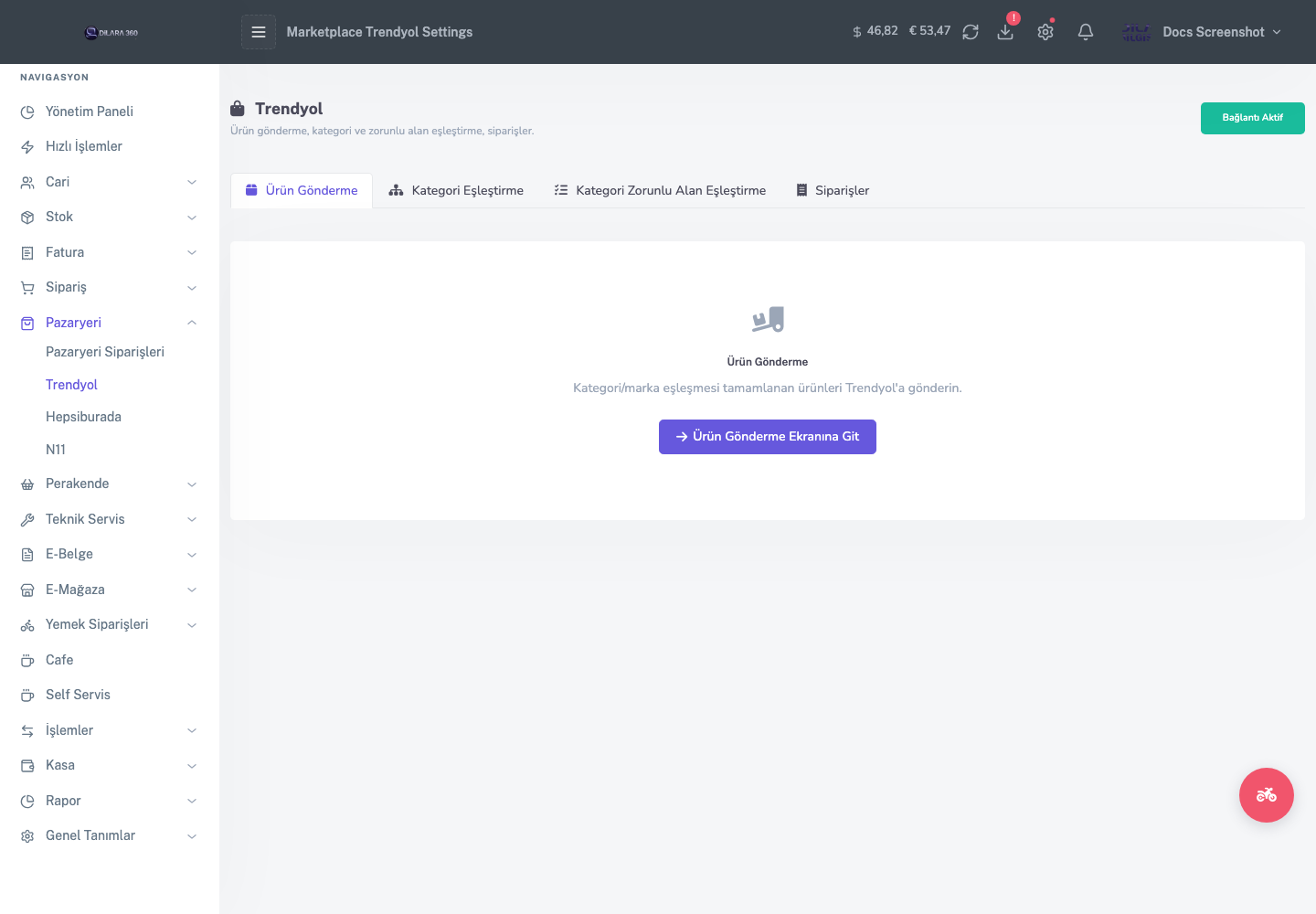
Task: Refresh exchange rates with the sync icon
Action: (971, 32)
